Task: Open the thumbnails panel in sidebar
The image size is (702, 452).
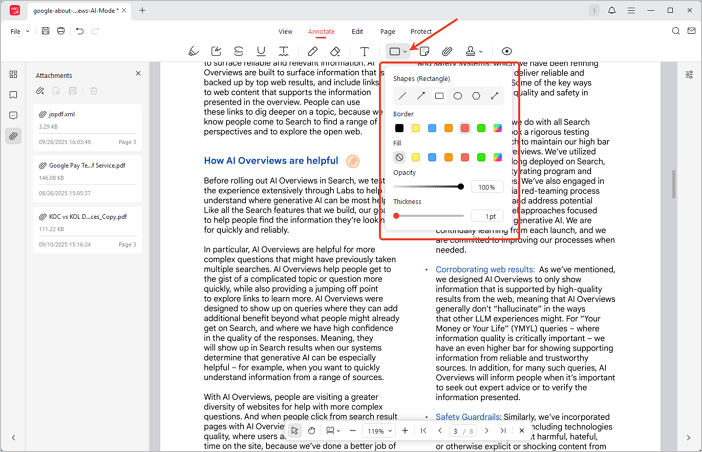Action: [13, 74]
